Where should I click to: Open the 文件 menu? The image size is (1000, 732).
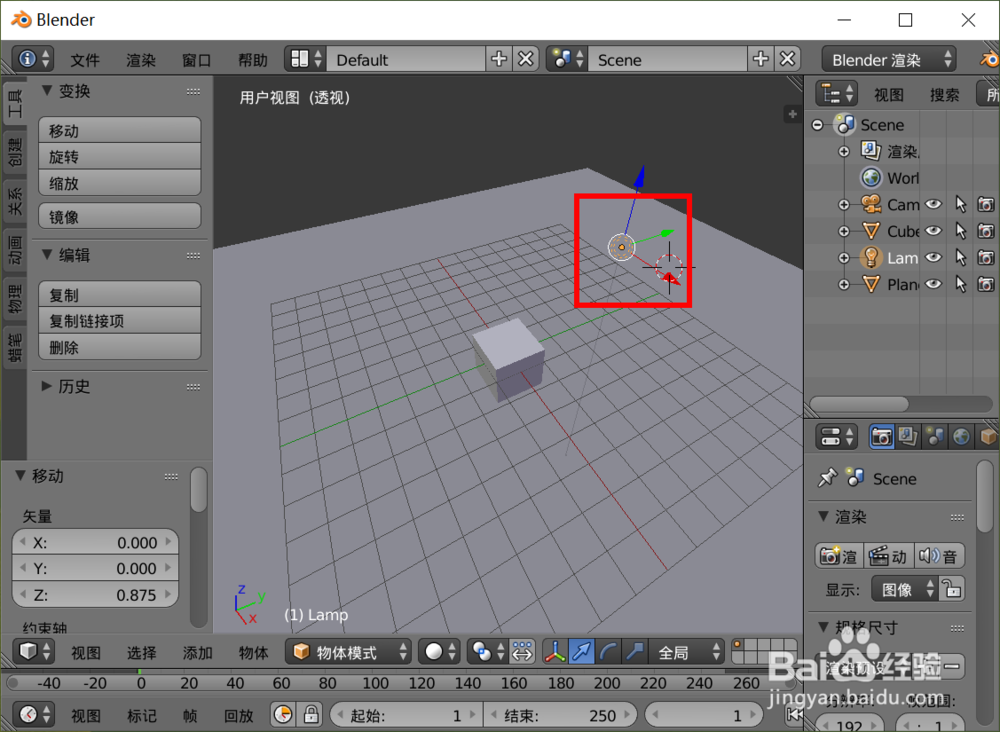coord(85,60)
